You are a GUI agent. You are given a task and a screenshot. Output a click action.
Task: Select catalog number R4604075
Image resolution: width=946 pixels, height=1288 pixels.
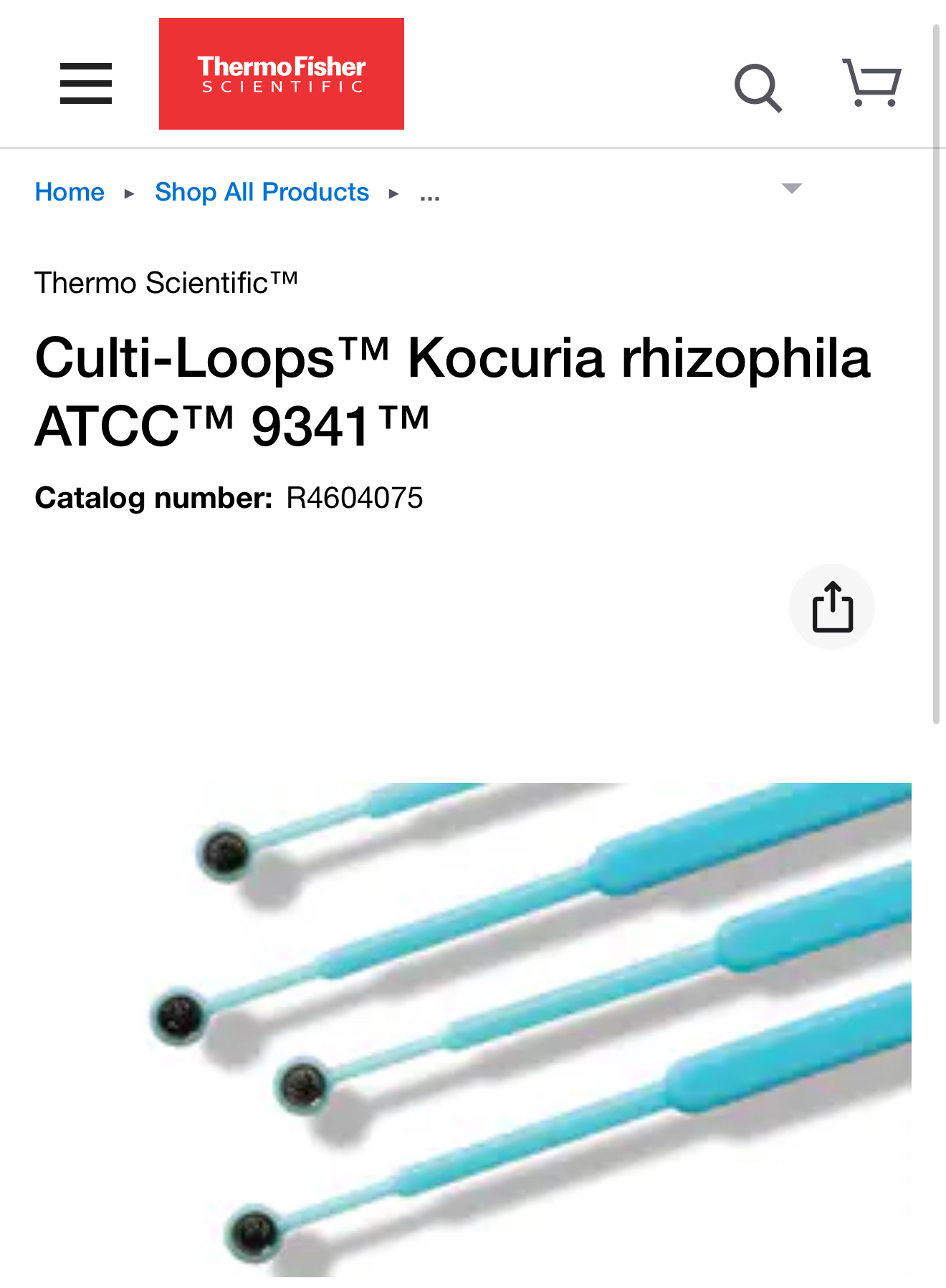355,498
